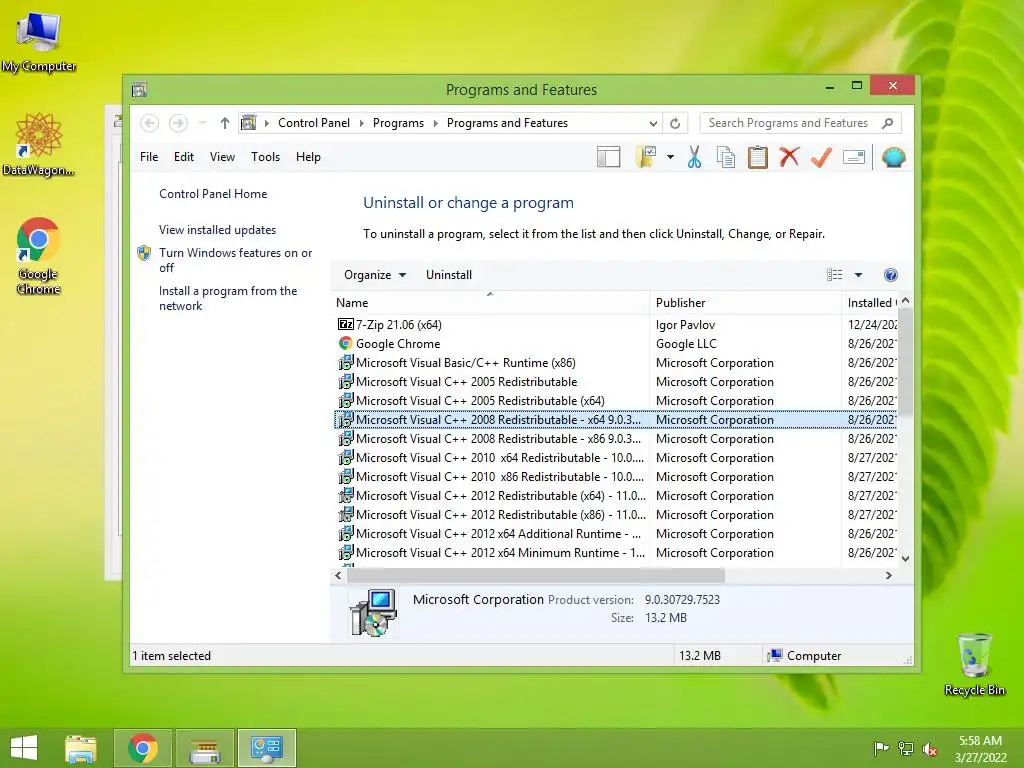Select Google Chrome in program list
This screenshot has height=768, width=1024.
point(615,344)
